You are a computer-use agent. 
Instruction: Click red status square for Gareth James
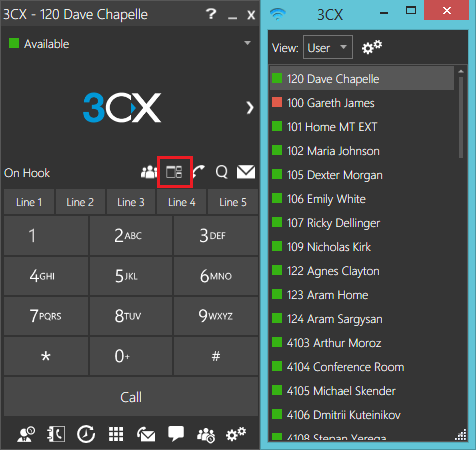tap(277, 102)
